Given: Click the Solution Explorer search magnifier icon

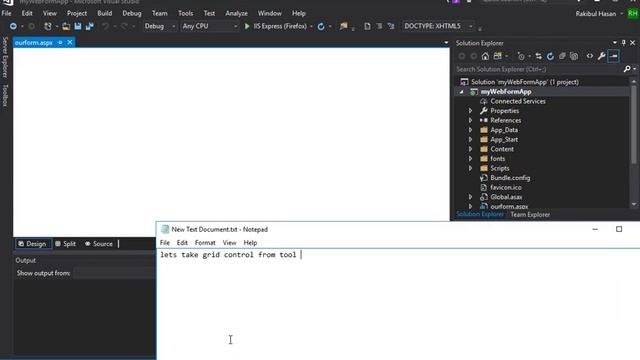Looking at the screenshot, I should tap(627, 69).
